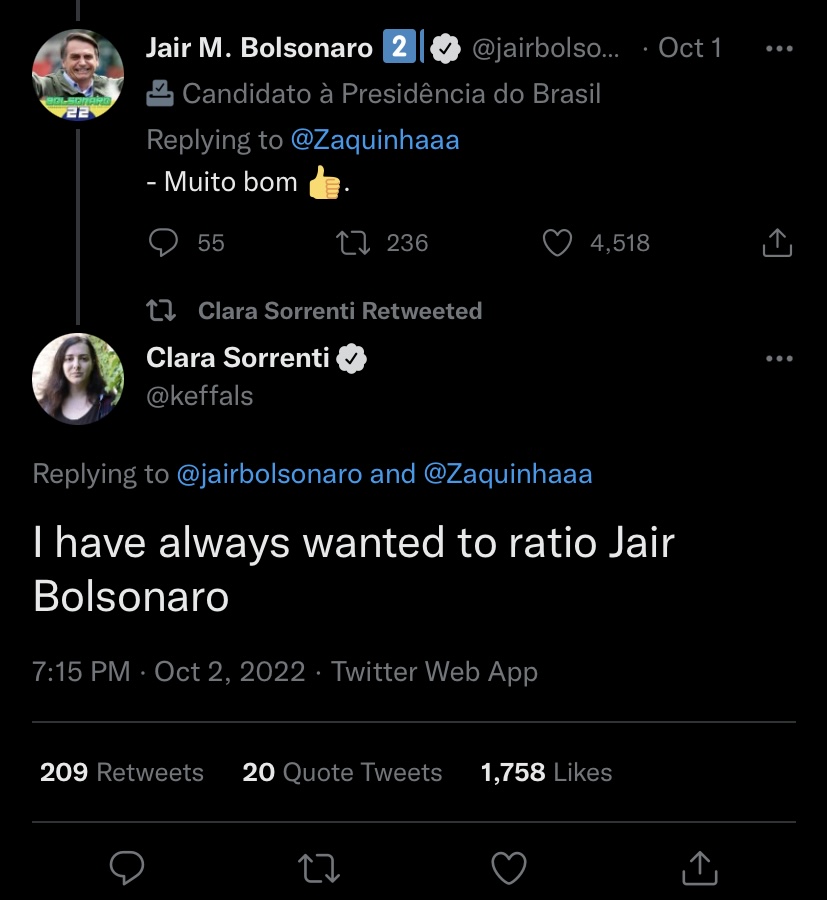Open the @keffals handle
Image resolution: width=827 pixels, height=900 pixels.
pyautogui.click(x=200, y=396)
